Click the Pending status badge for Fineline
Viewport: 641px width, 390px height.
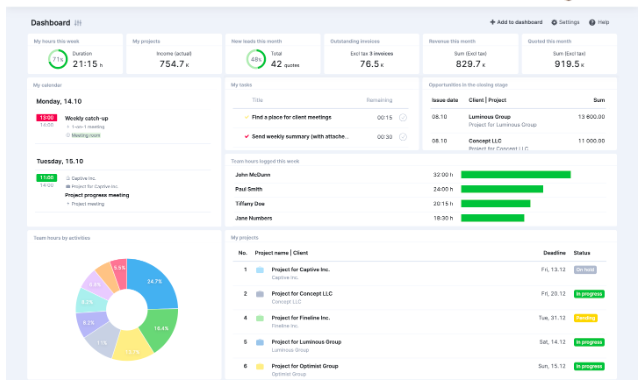(585, 318)
